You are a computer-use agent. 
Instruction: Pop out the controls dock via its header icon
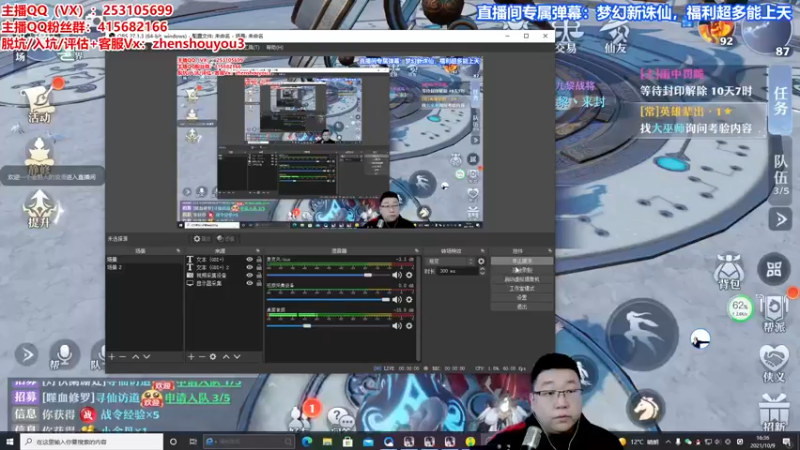(549, 251)
